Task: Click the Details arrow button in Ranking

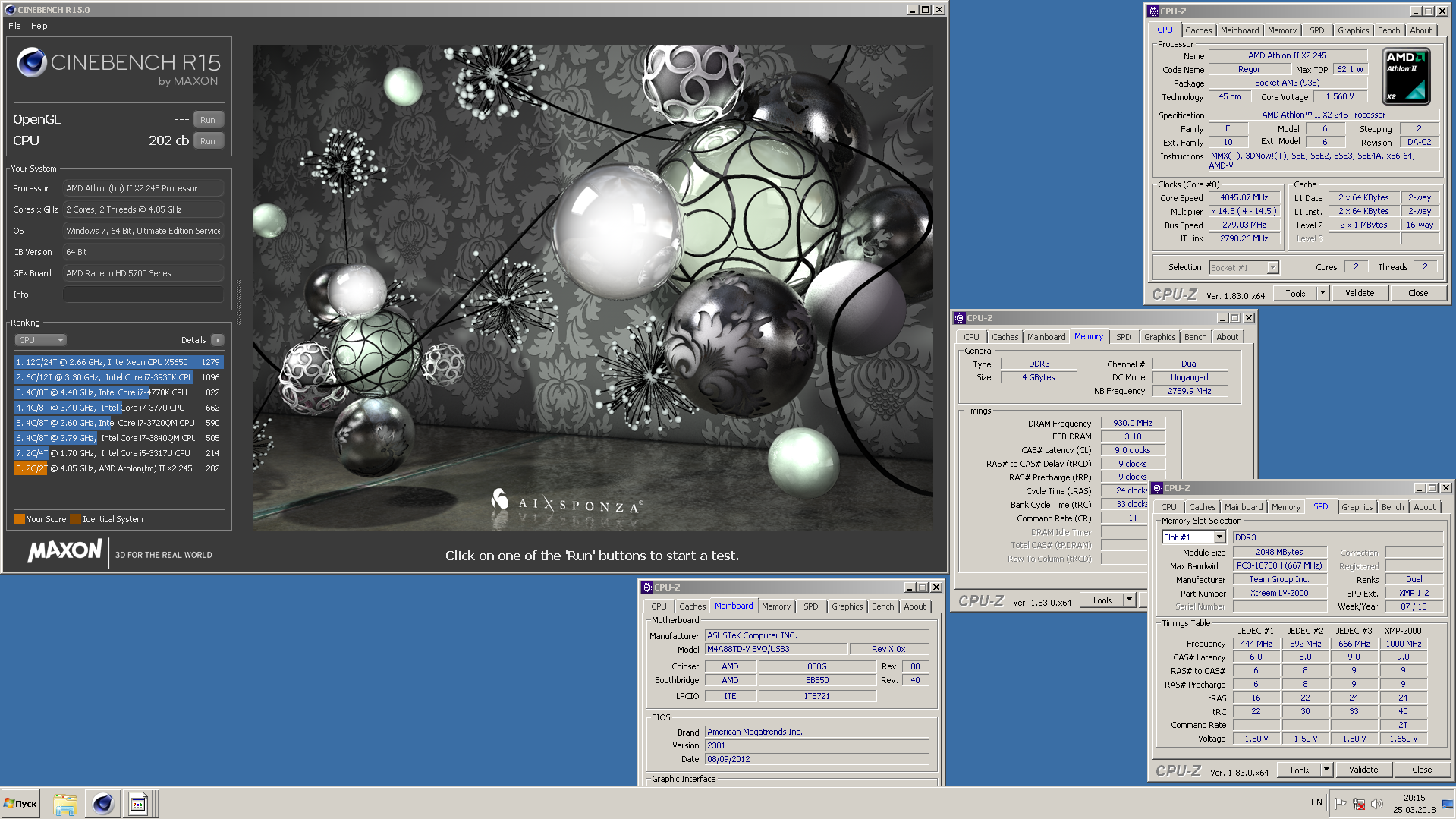Action: point(218,340)
